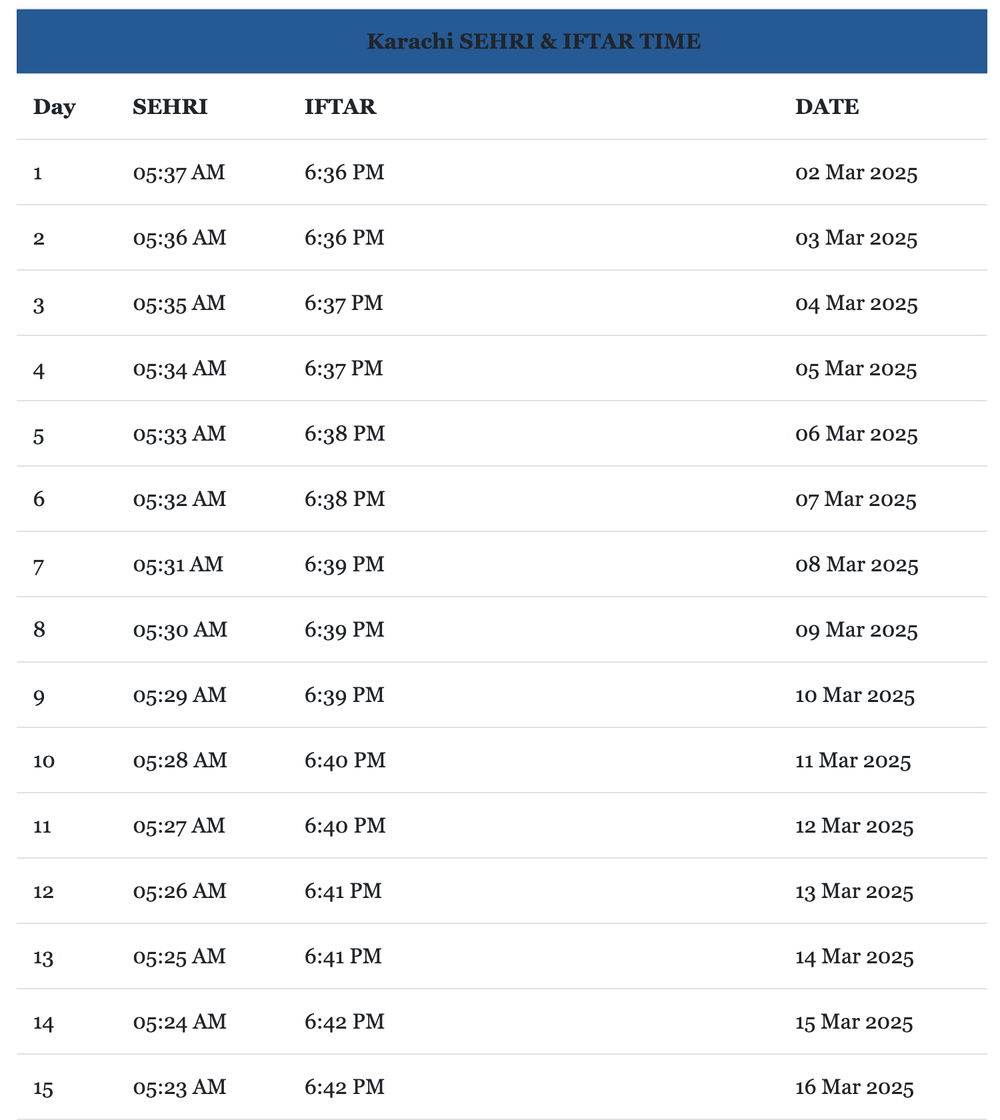
Task: Select the date 16 Mar 2025
Action: point(854,1087)
